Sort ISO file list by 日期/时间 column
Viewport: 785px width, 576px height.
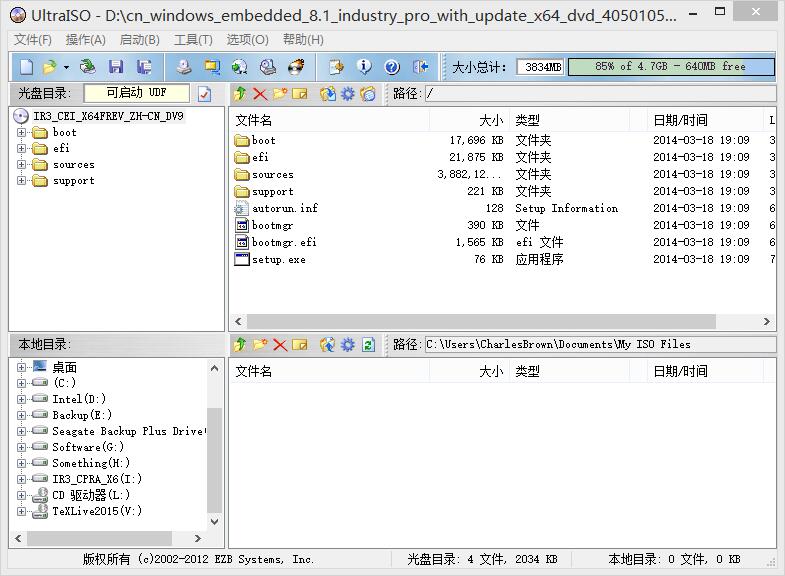705,120
